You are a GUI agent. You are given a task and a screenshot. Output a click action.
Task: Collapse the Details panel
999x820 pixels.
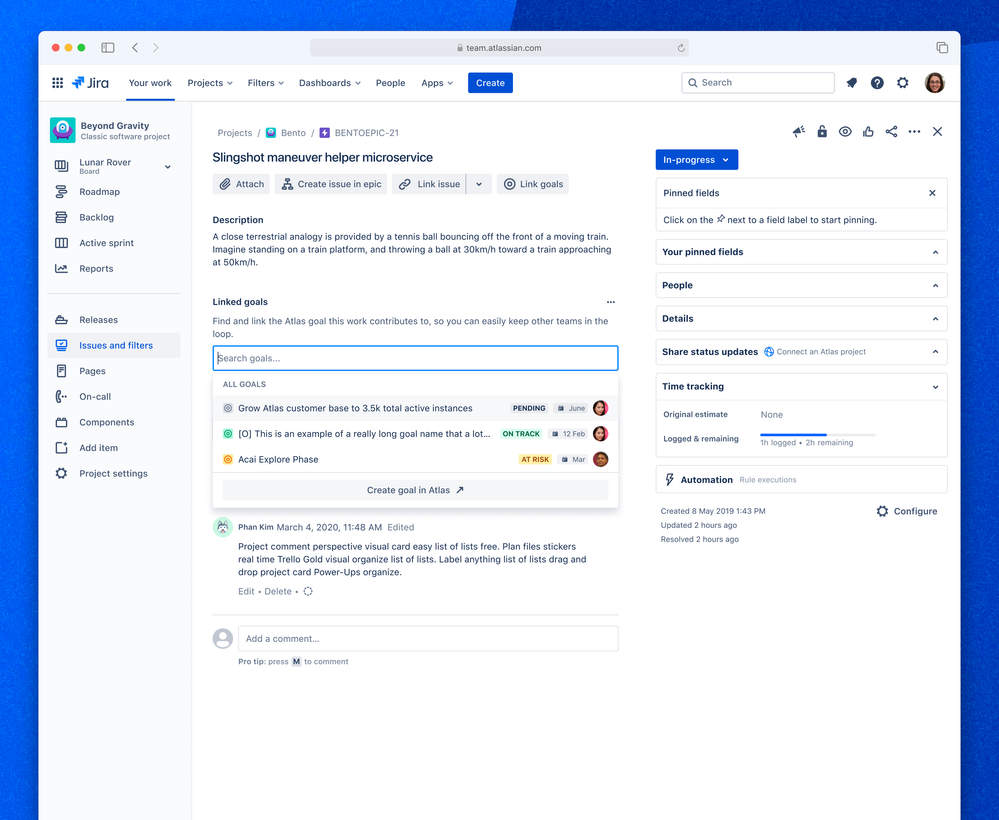click(x=934, y=318)
